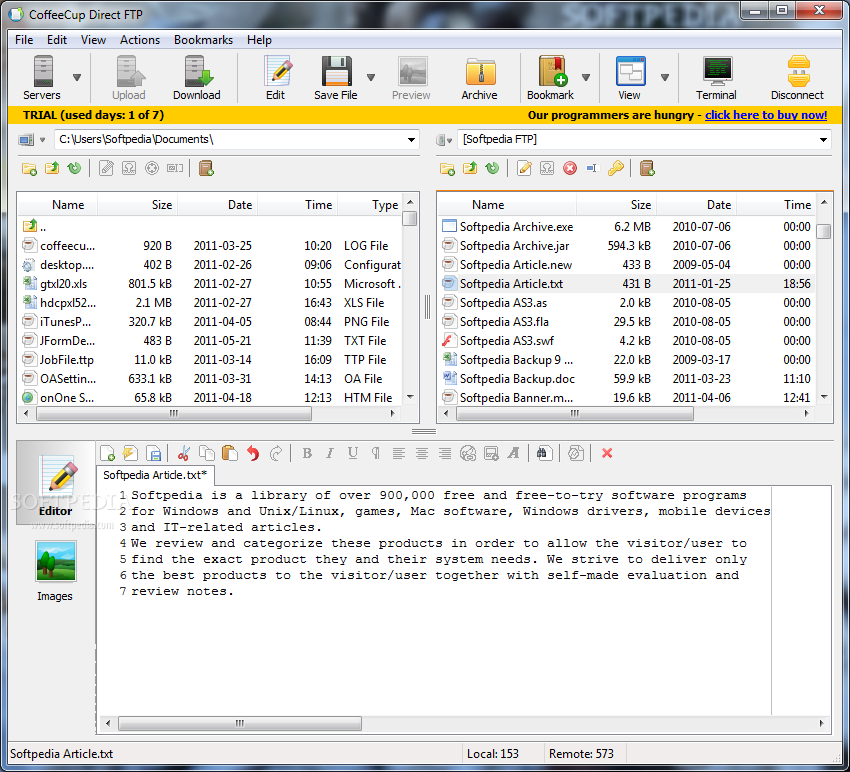Click the Download toolbar icon
The width and height of the screenshot is (850, 772).
click(198, 71)
